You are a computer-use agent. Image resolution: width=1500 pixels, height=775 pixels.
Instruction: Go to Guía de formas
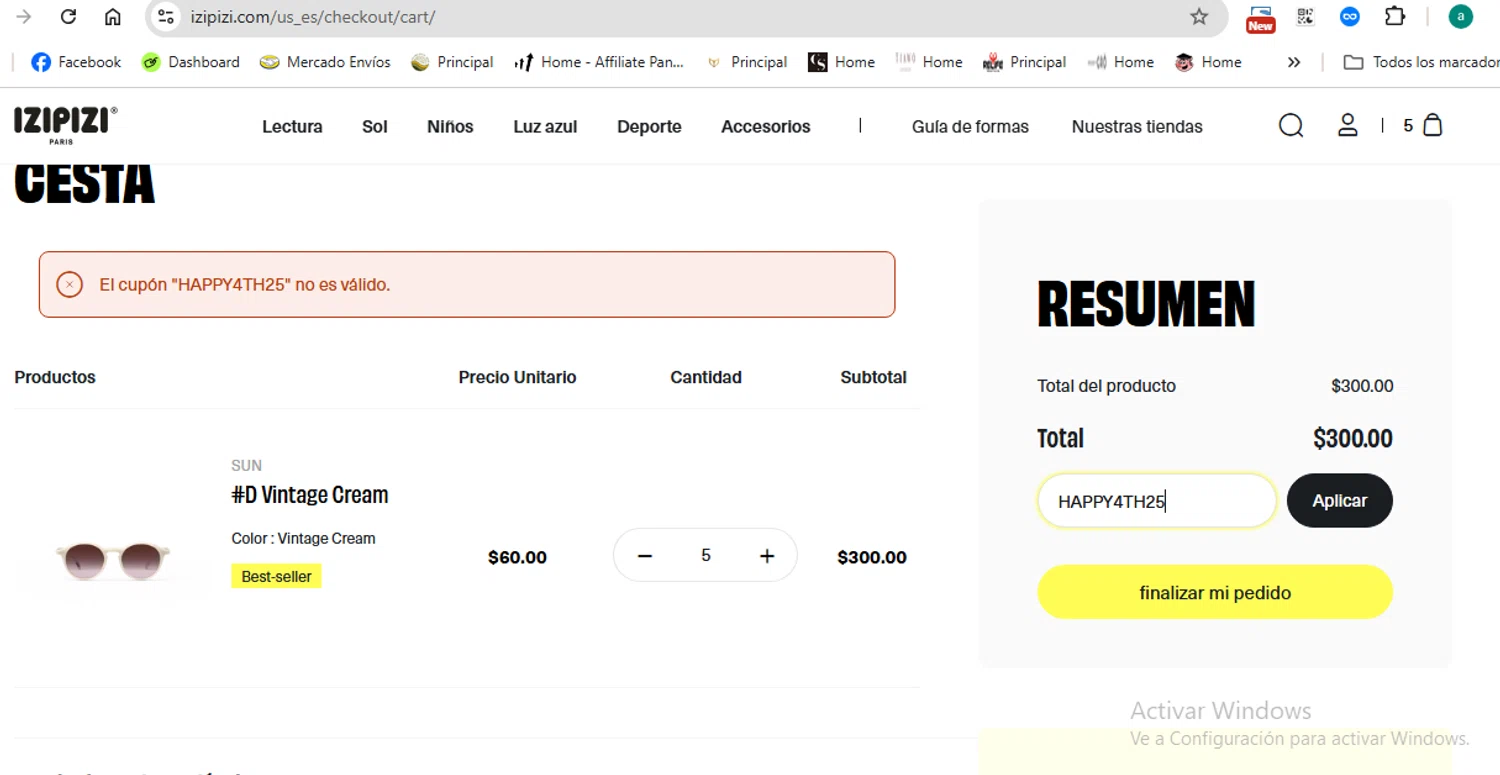tap(970, 127)
